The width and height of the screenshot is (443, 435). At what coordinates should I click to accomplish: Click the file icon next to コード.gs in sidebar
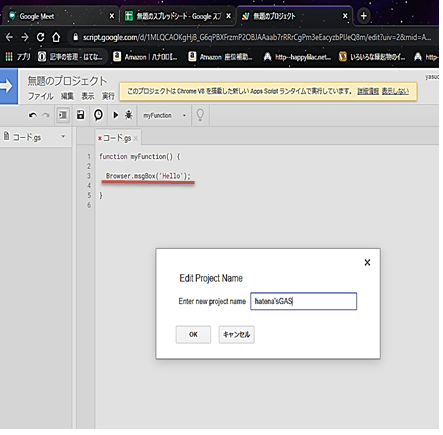(x=6, y=136)
